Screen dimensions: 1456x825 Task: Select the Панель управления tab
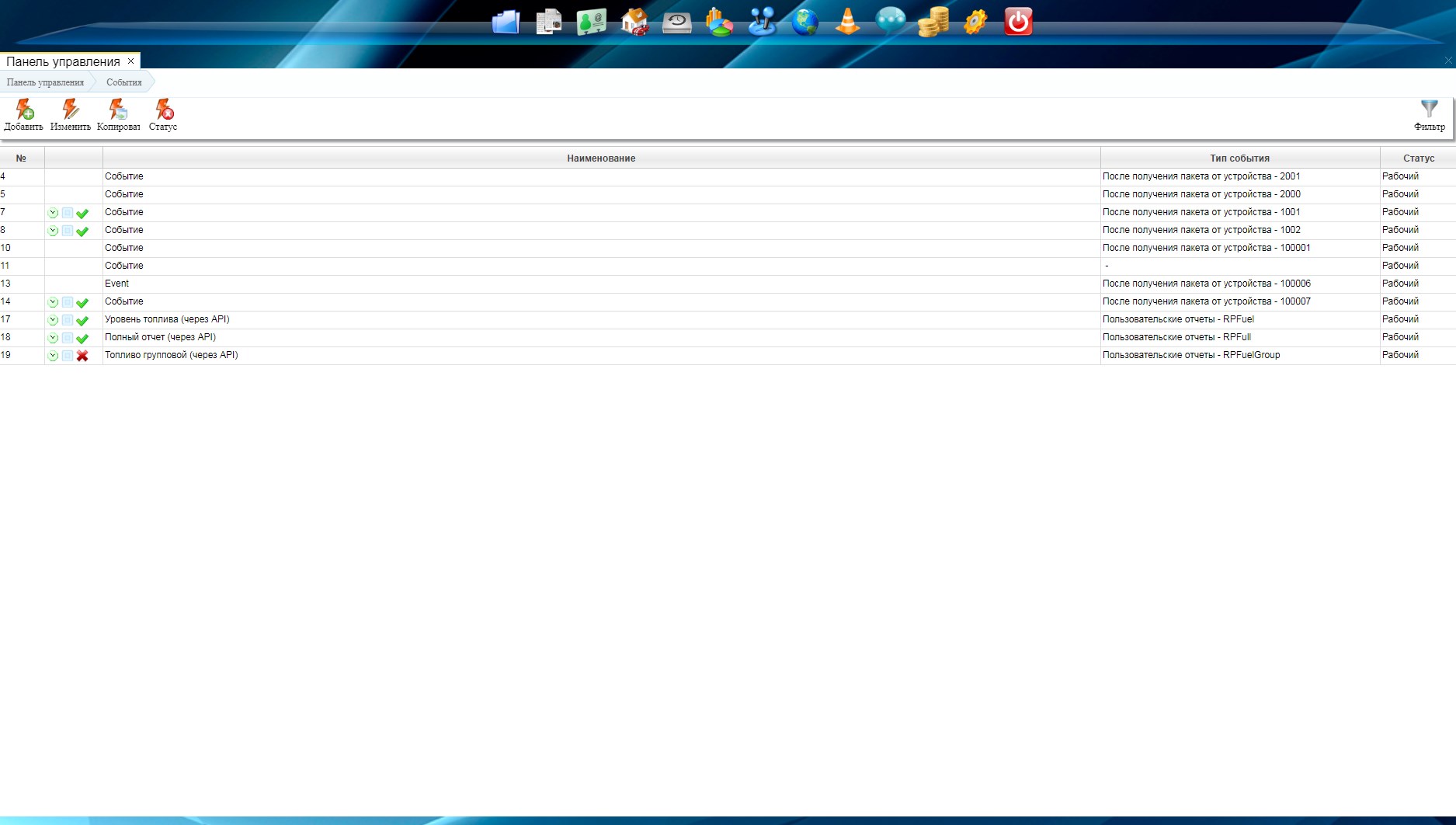63,61
